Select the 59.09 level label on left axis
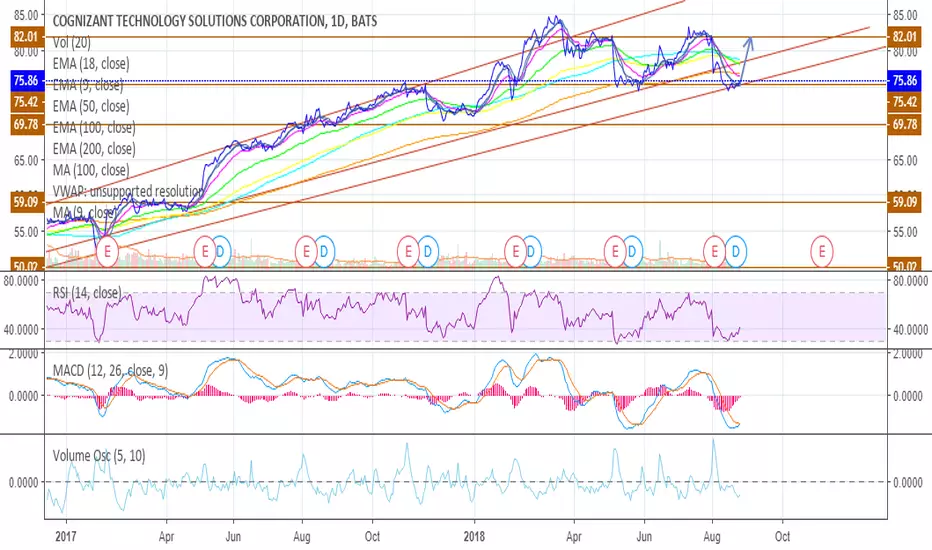The width and height of the screenshot is (932, 550). pyautogui.click(x=26, y=202)
